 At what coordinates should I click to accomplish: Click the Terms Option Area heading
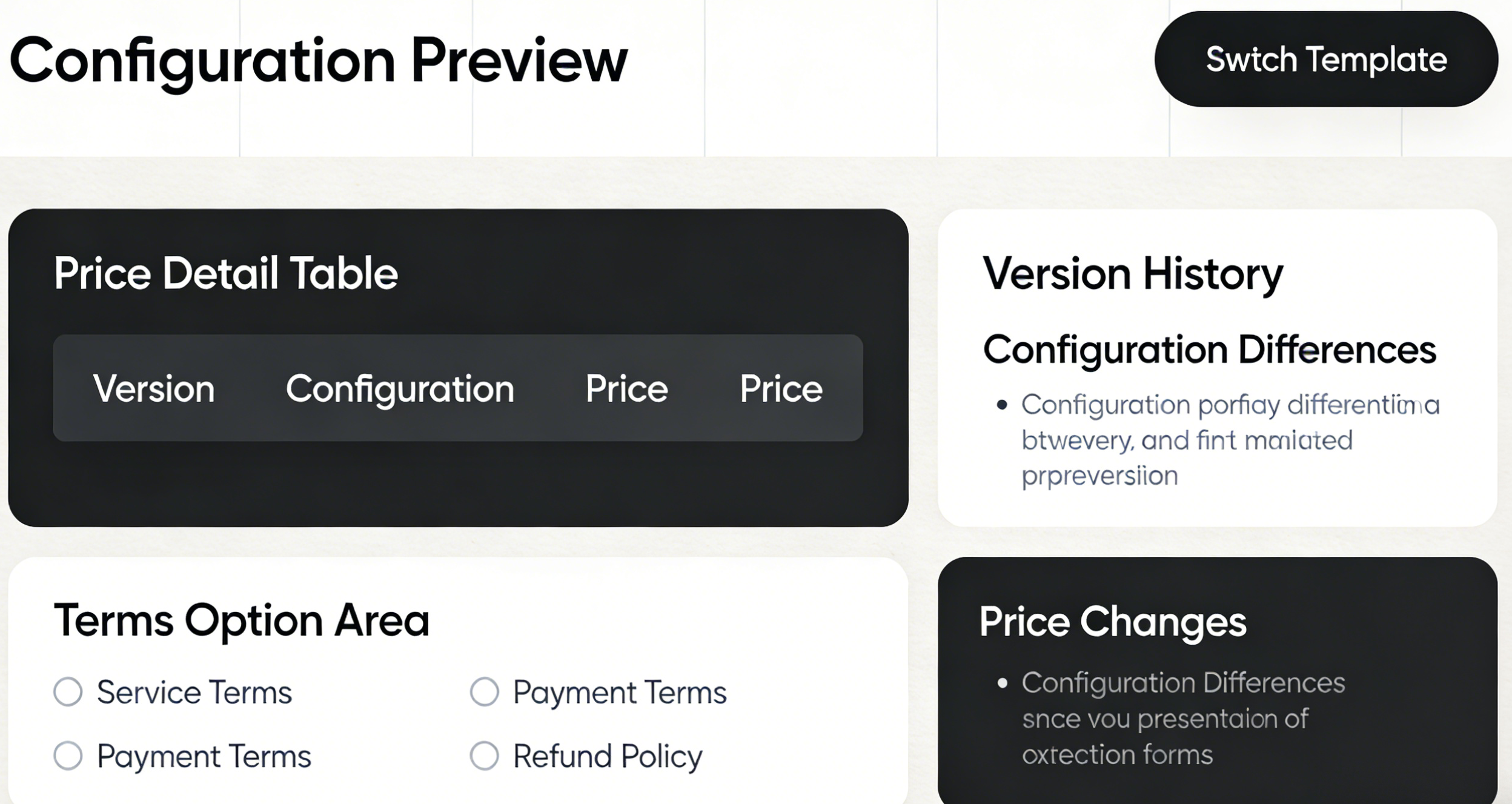(x=241, y=620)
